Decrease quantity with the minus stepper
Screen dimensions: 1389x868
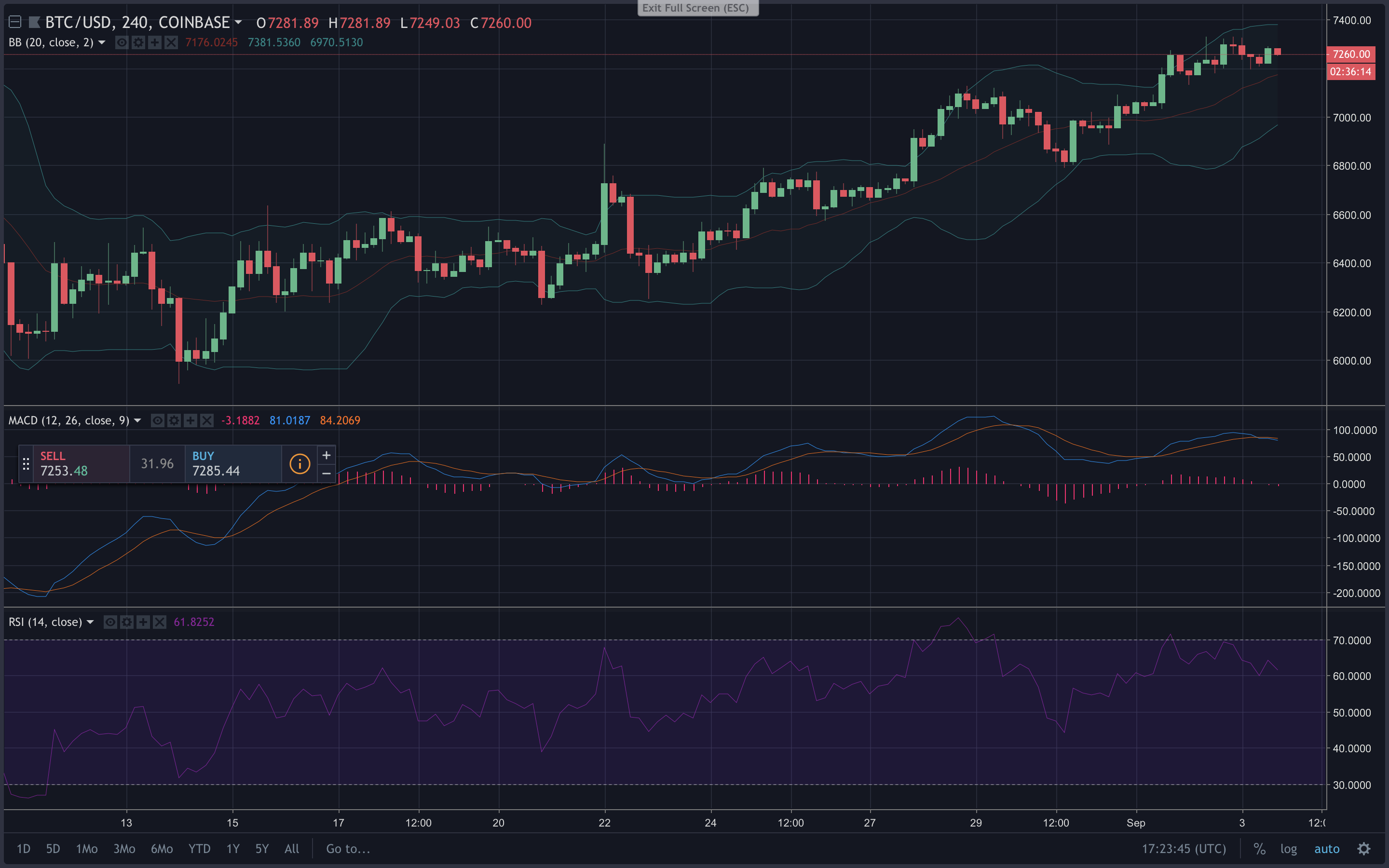click(326, 473)
